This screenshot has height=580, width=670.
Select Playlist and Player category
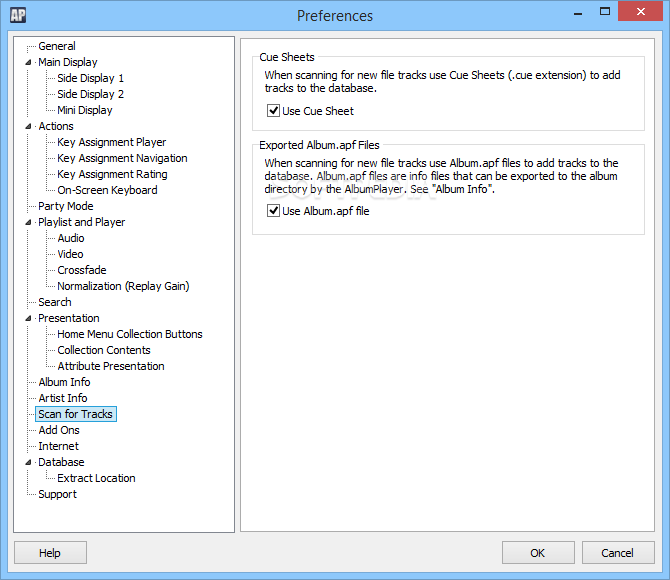82,222
